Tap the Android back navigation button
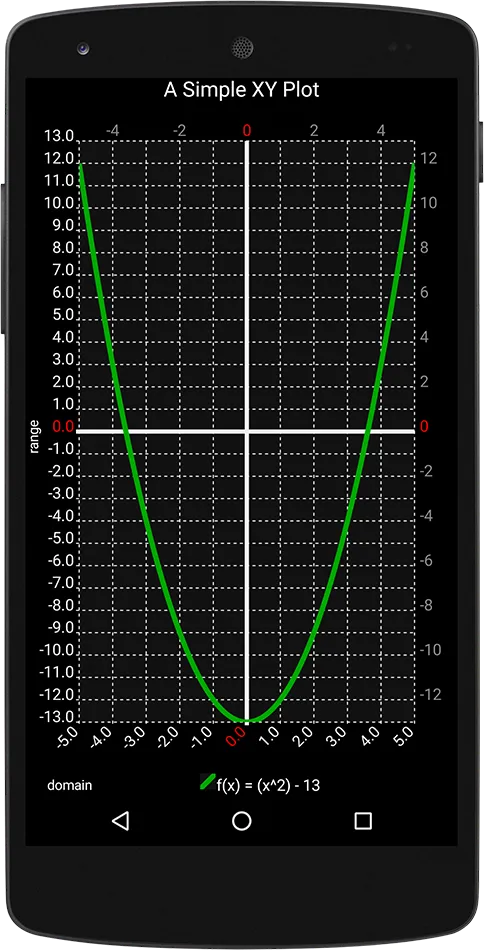484x950 pixels. pos(121,821)
